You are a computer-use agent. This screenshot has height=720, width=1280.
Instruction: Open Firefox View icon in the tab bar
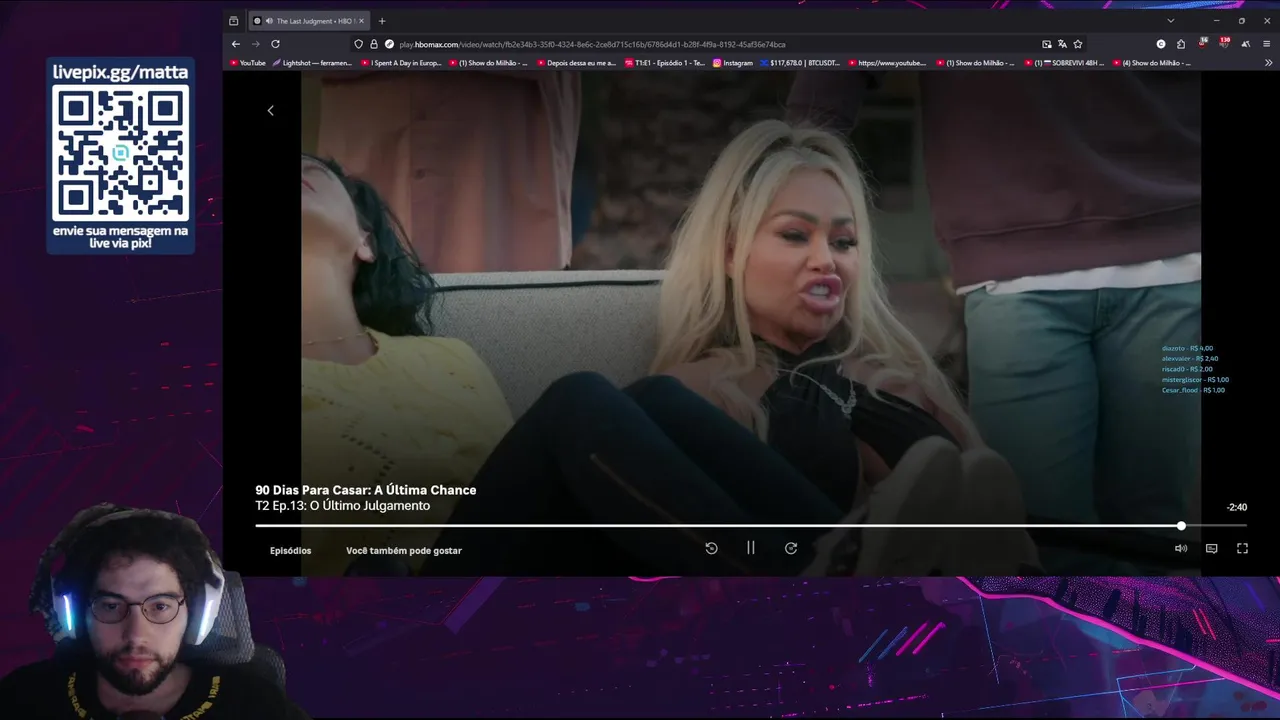coord(234,21)
